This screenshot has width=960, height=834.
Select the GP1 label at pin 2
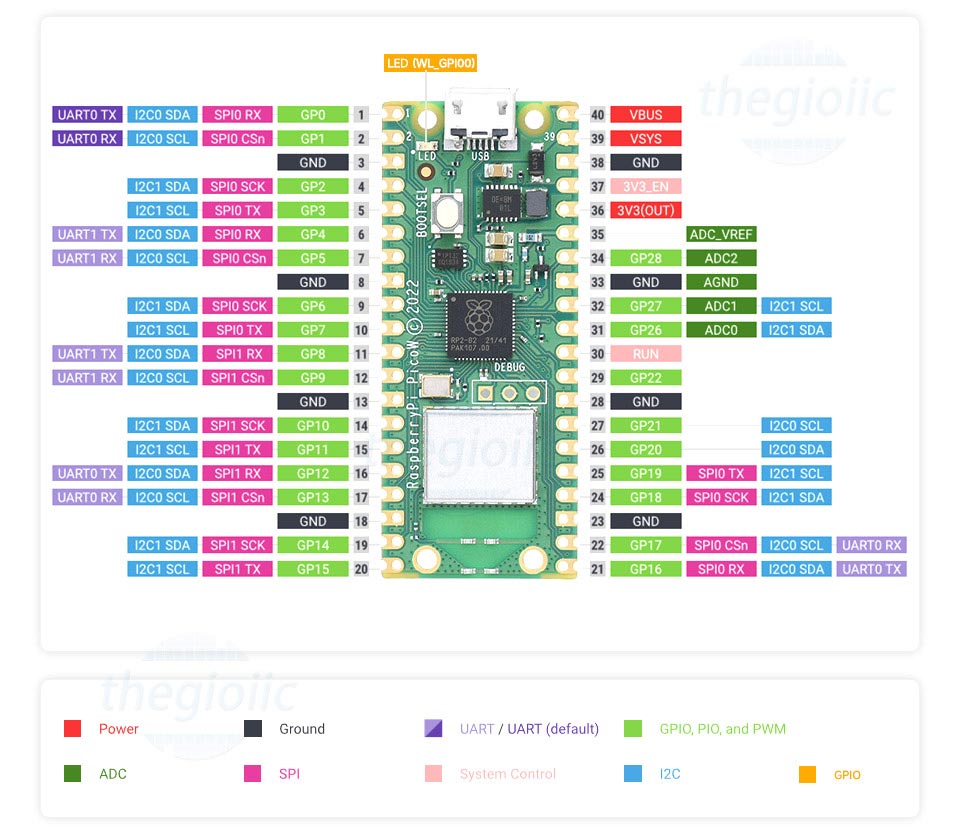point(313,138)
